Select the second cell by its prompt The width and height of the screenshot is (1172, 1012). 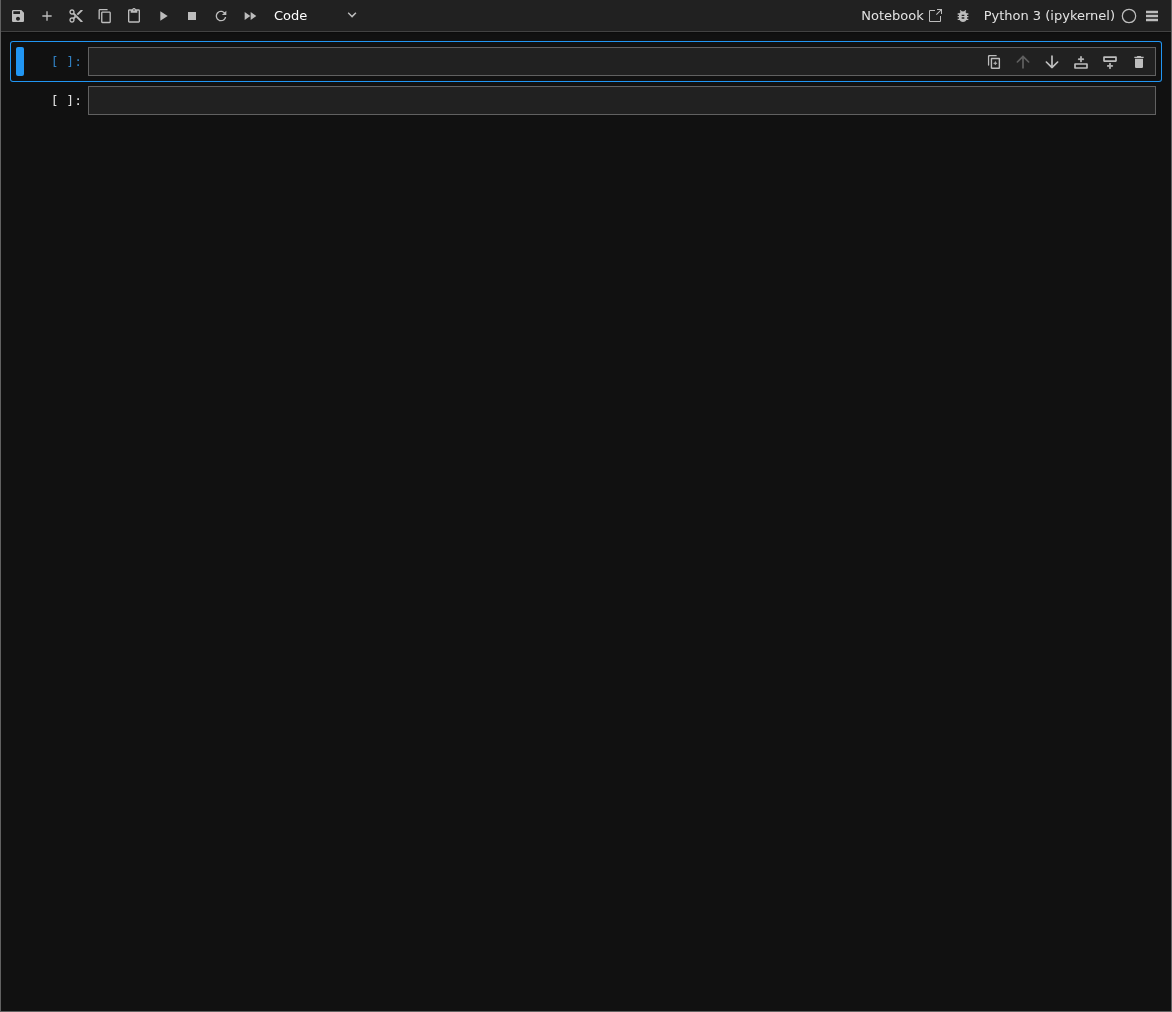coord(66,100)
